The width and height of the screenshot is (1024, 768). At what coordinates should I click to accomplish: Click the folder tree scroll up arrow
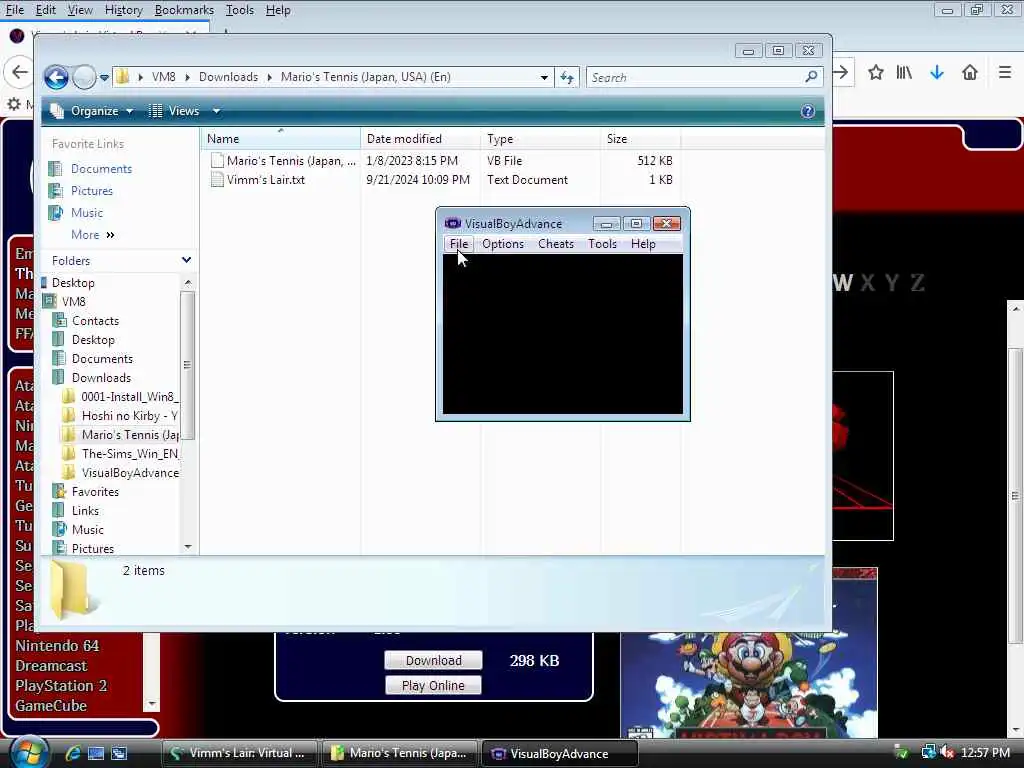(188, 282)
